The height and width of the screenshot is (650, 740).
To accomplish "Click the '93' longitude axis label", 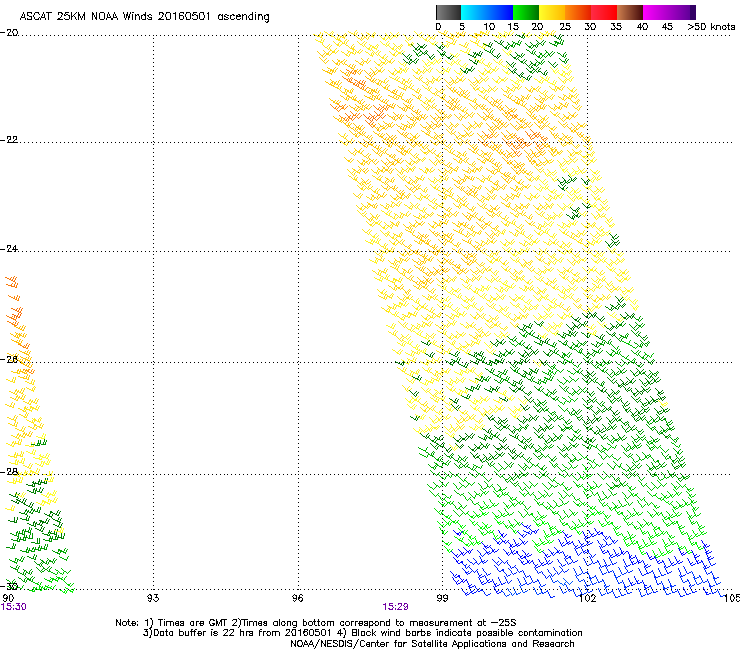I will 153,598.
